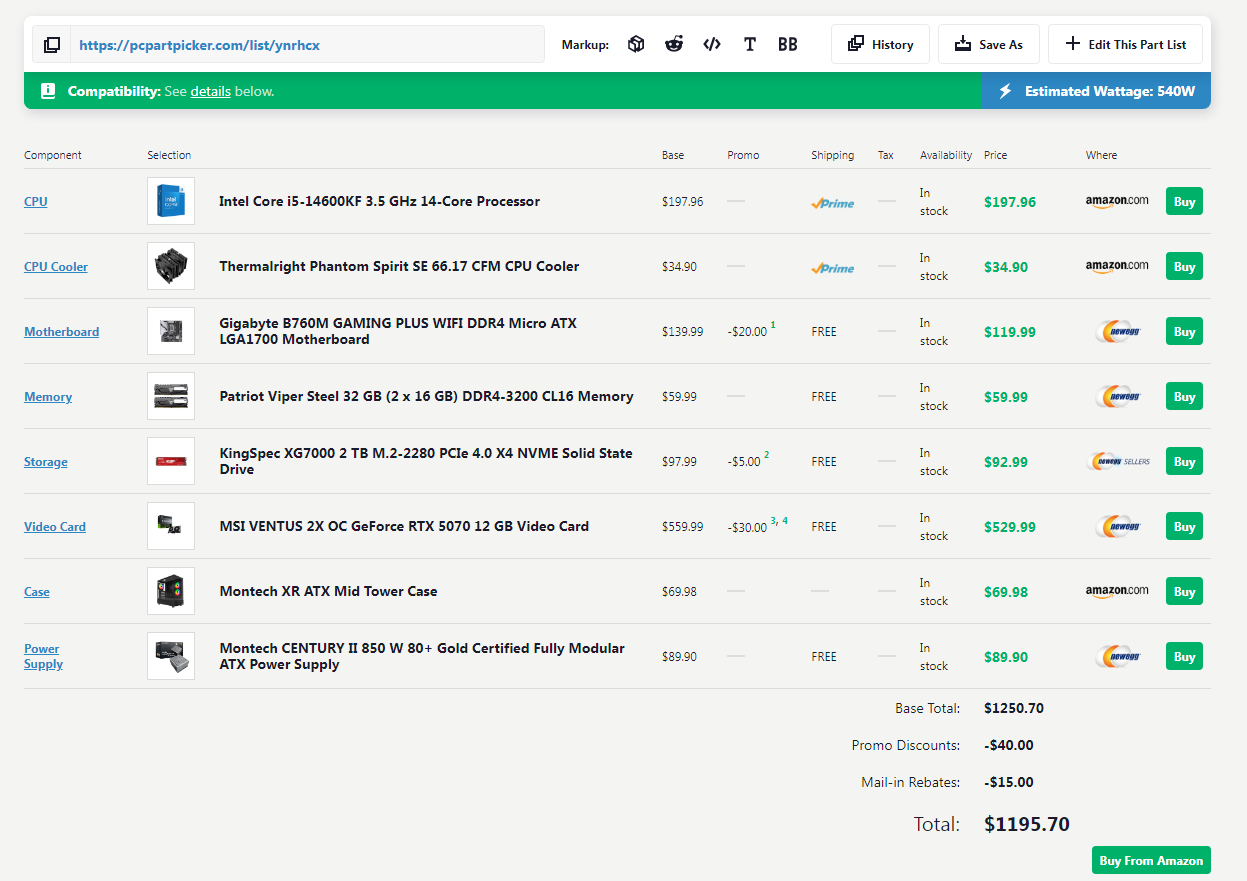
Task: Open the compatibility details link
Action: pyautogui.click(x=211, y=91)
